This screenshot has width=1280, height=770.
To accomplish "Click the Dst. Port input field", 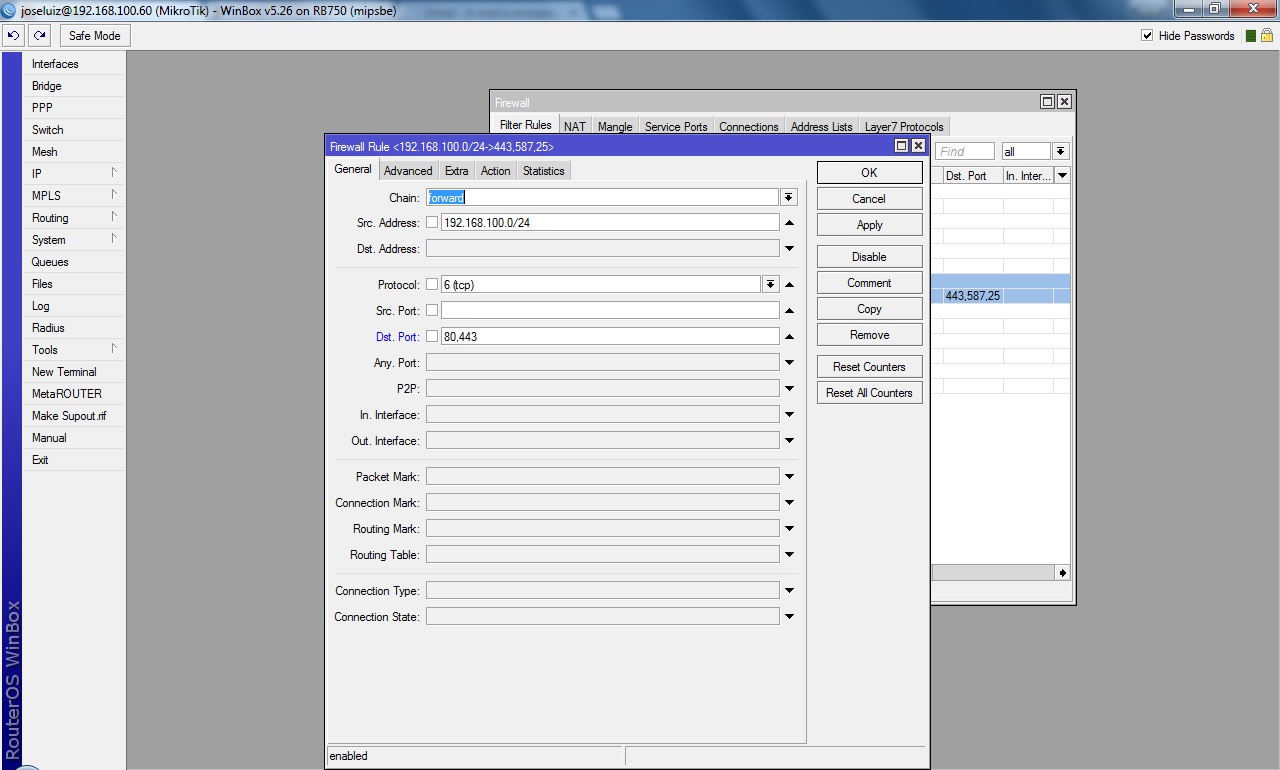I will (609, 337).
